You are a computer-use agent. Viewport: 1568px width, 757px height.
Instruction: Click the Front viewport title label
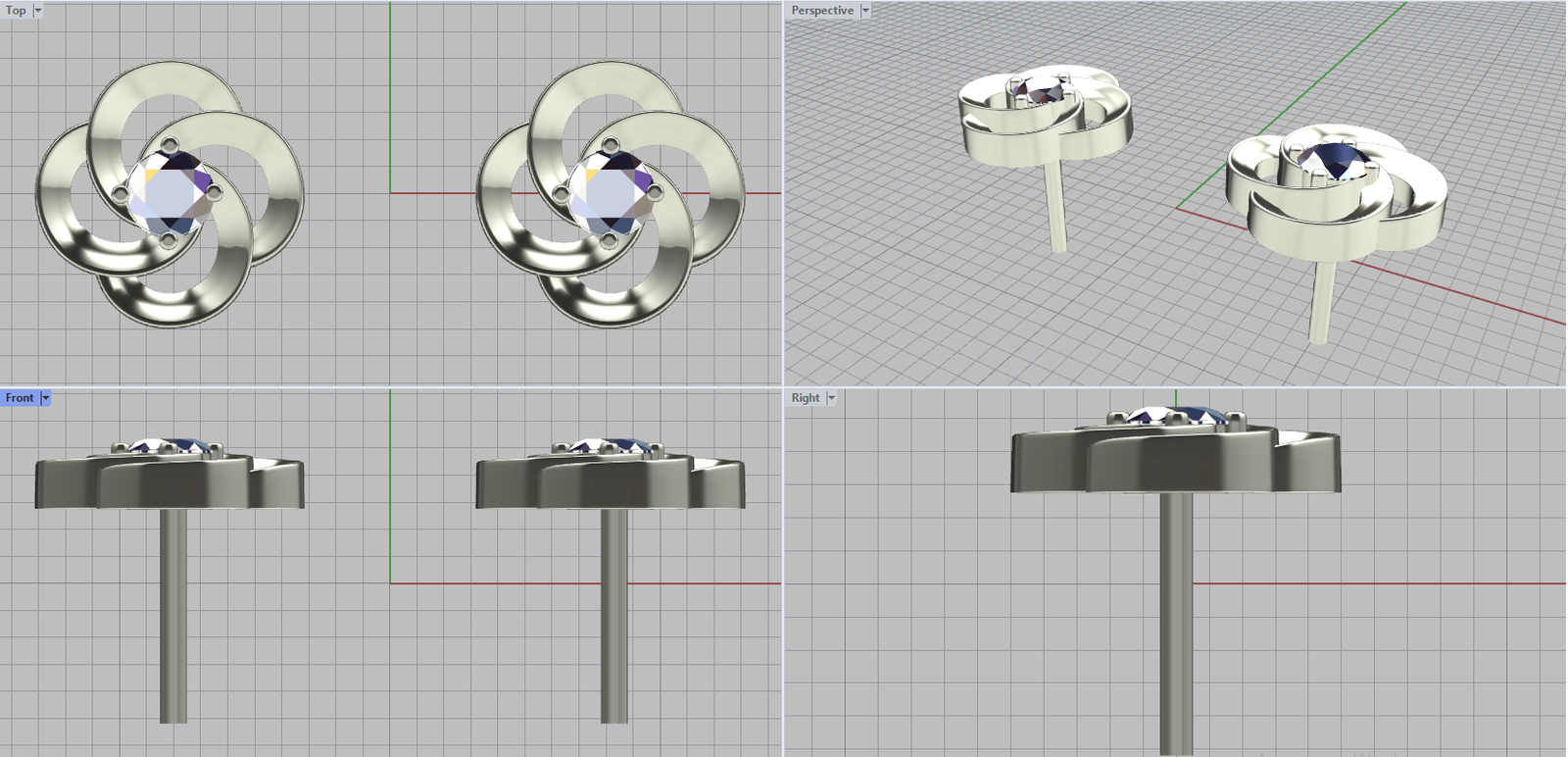coord(19,398)
